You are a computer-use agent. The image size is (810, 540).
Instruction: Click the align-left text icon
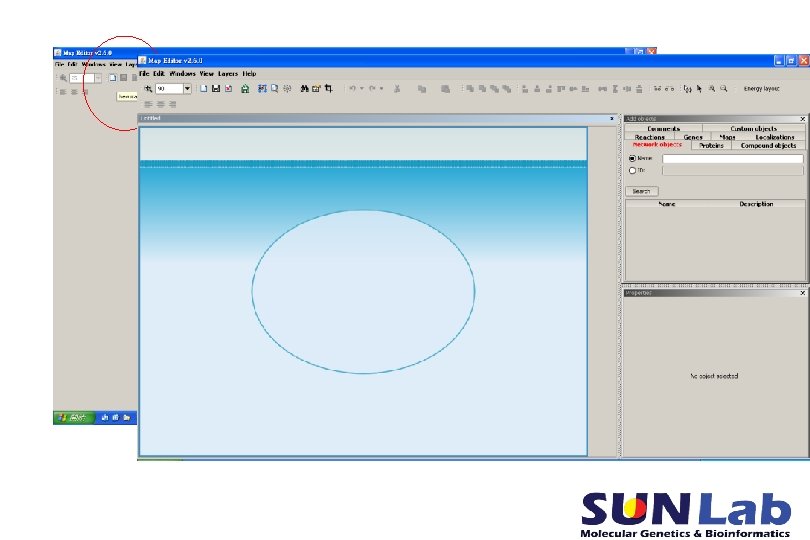[149, 104]
